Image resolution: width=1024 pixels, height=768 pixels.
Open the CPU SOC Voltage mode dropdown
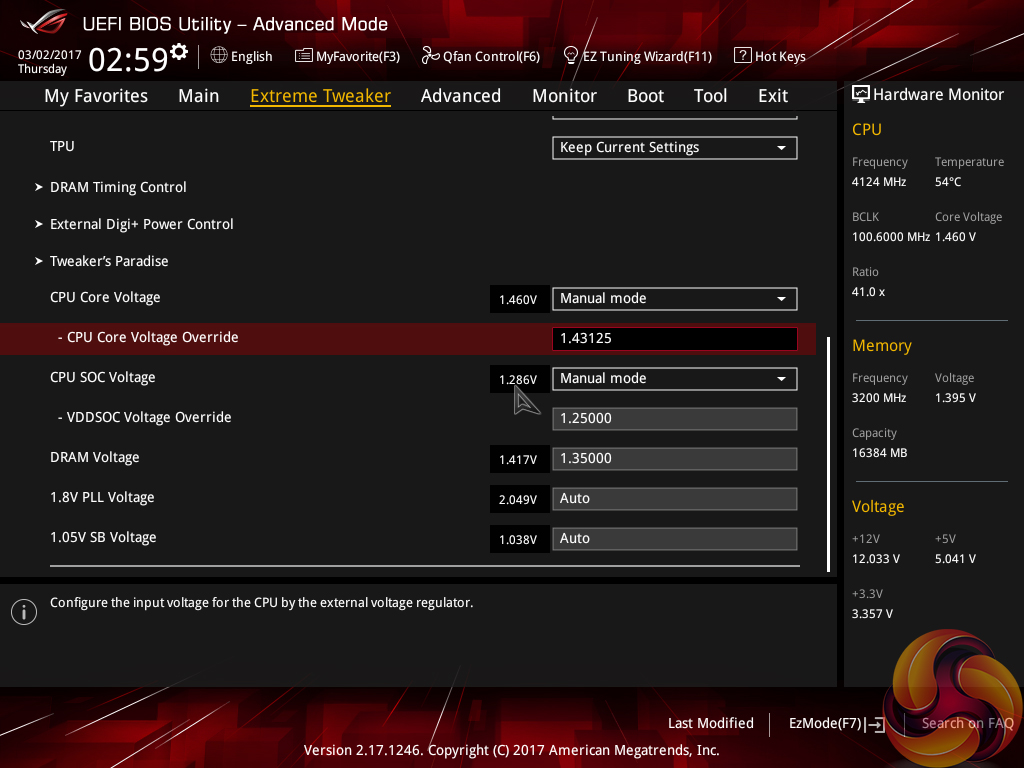(x=674, y=379)
